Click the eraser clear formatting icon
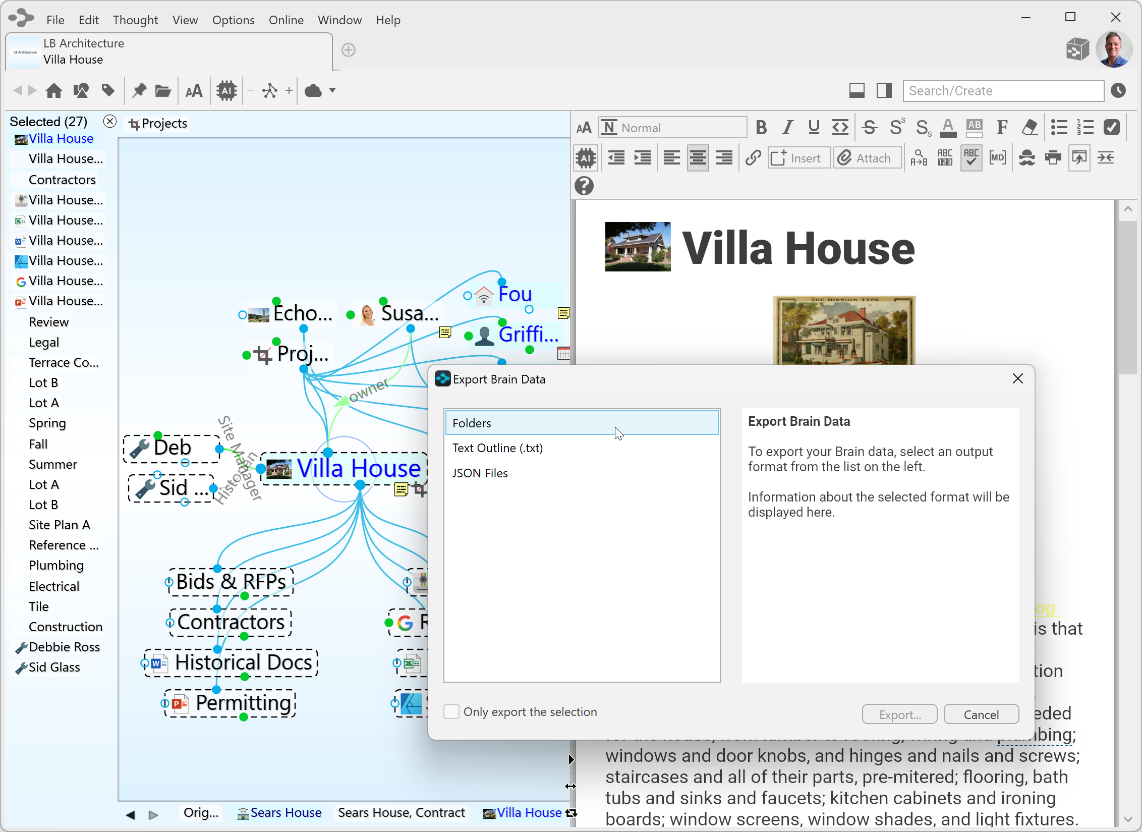This screenshot has height=832, width=1142. pos(1029,127)
